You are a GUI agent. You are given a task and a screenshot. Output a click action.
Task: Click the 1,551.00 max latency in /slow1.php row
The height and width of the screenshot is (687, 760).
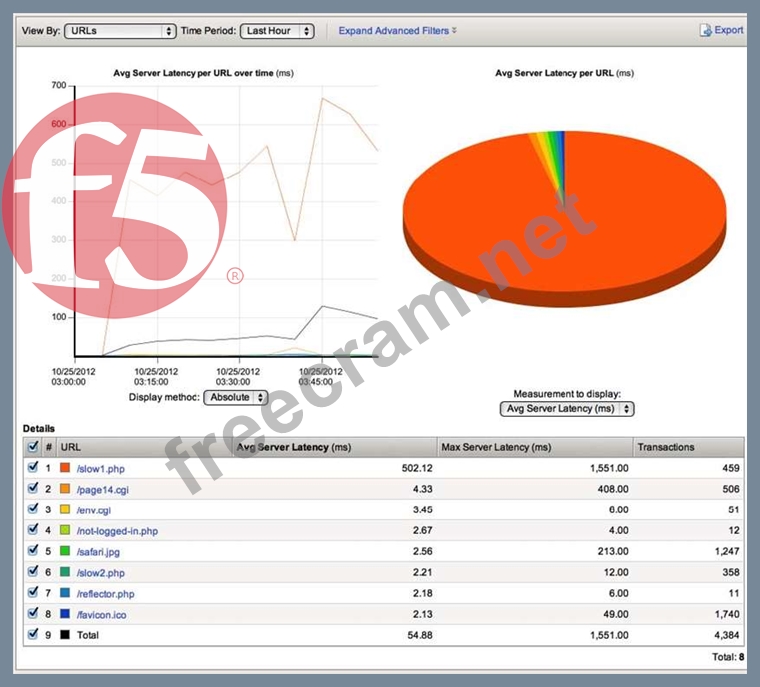(x=609, y=468)
